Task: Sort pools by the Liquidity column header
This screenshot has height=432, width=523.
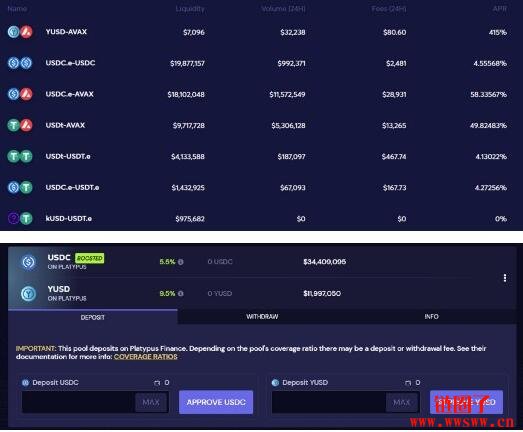Action: point(190,9)
